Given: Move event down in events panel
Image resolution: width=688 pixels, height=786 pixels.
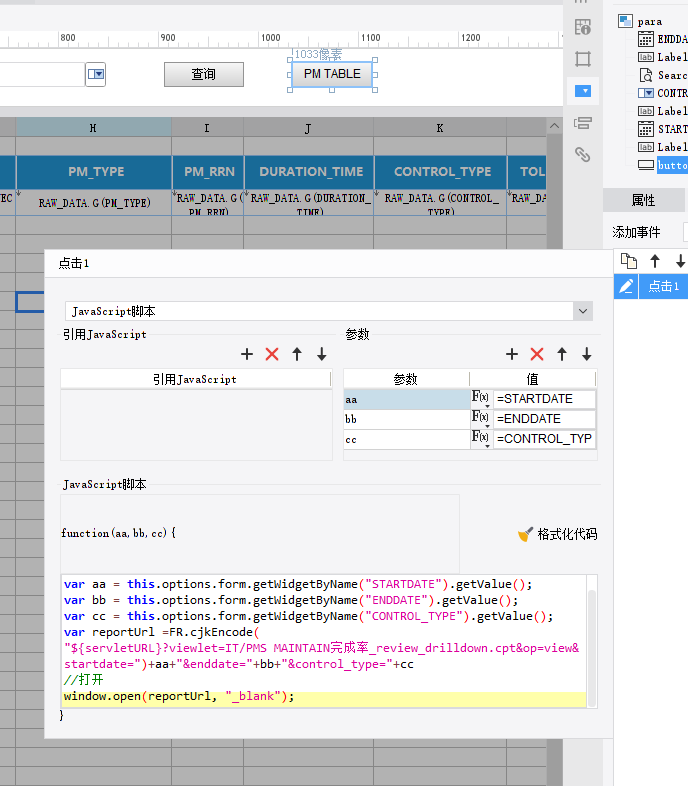Looking at the screenshot, I should [x=680, y=261].
